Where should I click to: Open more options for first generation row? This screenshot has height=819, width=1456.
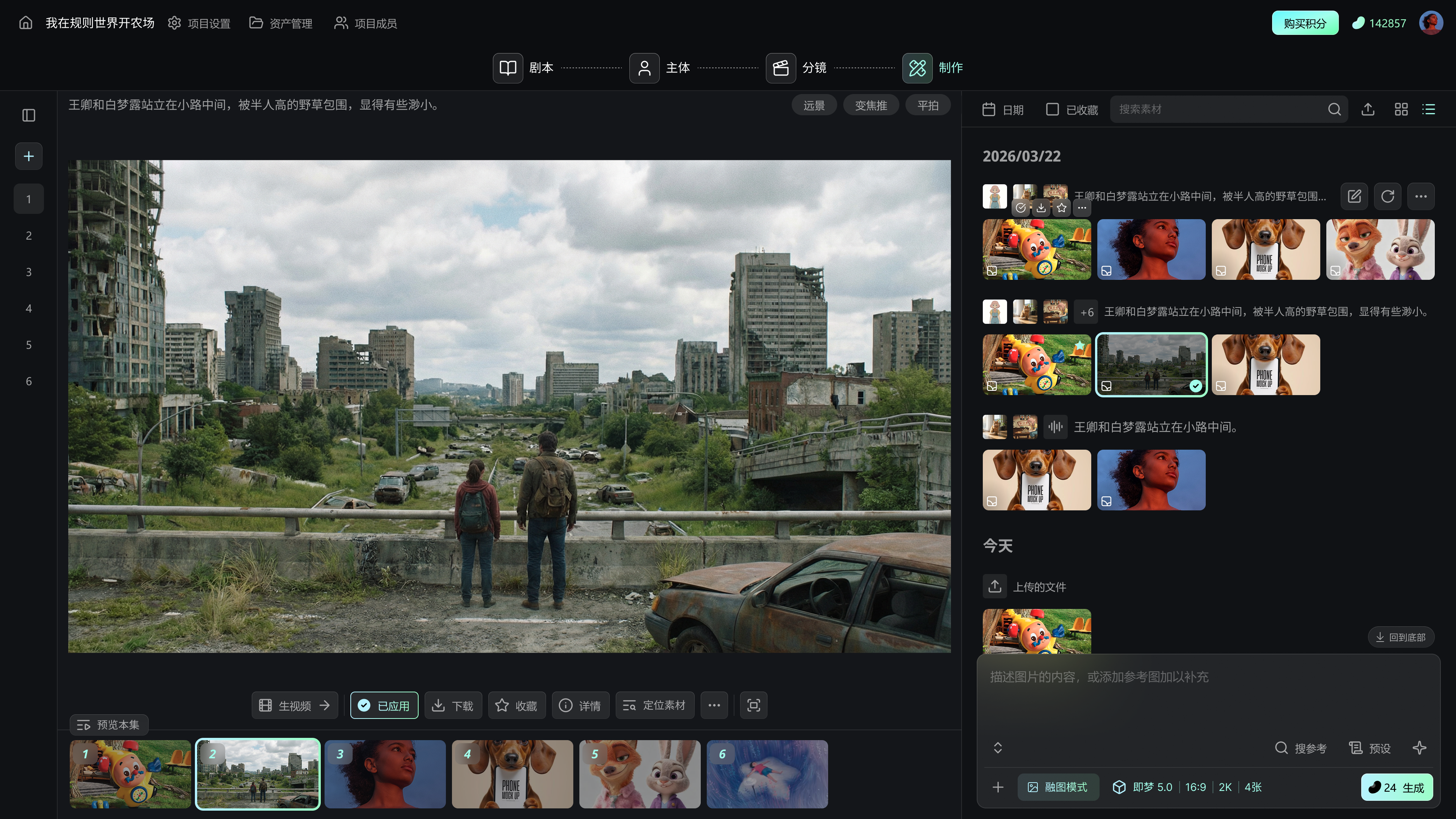point(1421,196)
